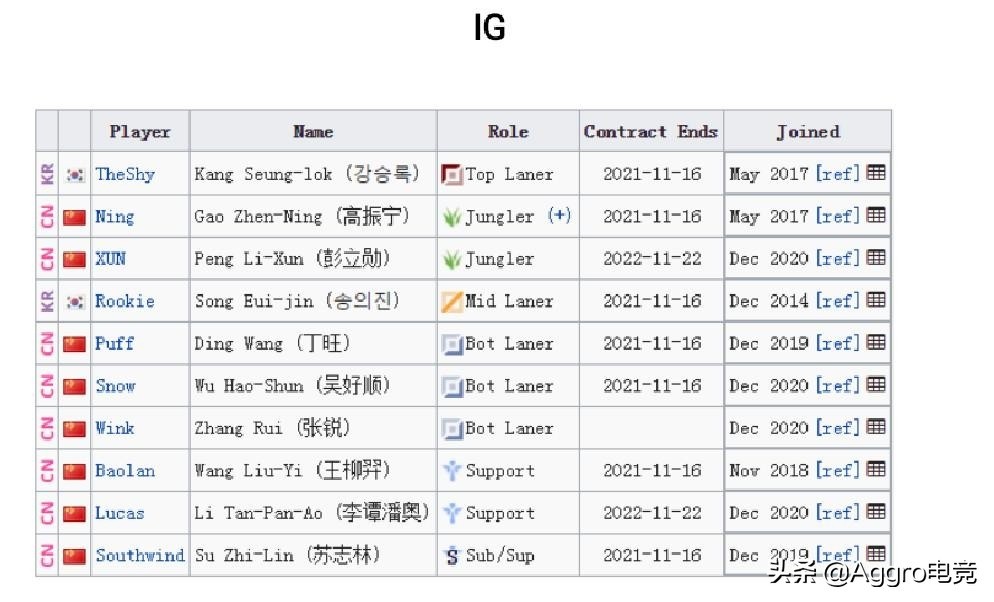Open the [ref] link in Ning's Joined cell
This screenshot has height=602, width=994.
click(837, 216)
